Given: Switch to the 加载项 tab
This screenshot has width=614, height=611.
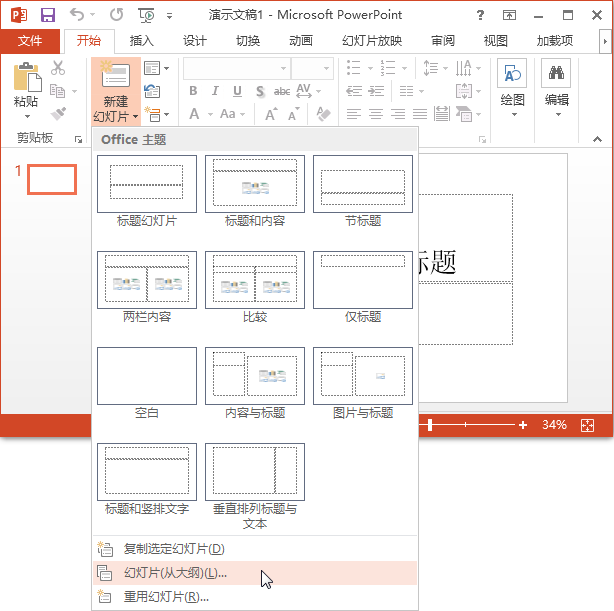Looking at the screenshot, I should tap(555, 41).
